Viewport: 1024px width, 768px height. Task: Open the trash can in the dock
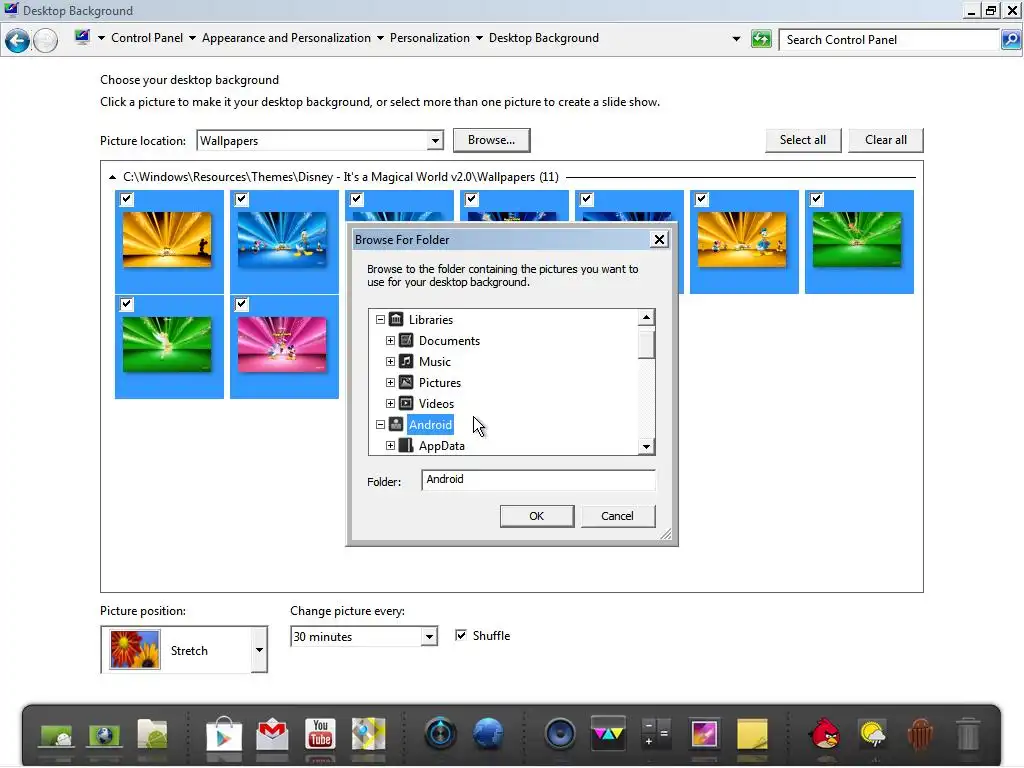pyautogui.click(x=968, y=734)
